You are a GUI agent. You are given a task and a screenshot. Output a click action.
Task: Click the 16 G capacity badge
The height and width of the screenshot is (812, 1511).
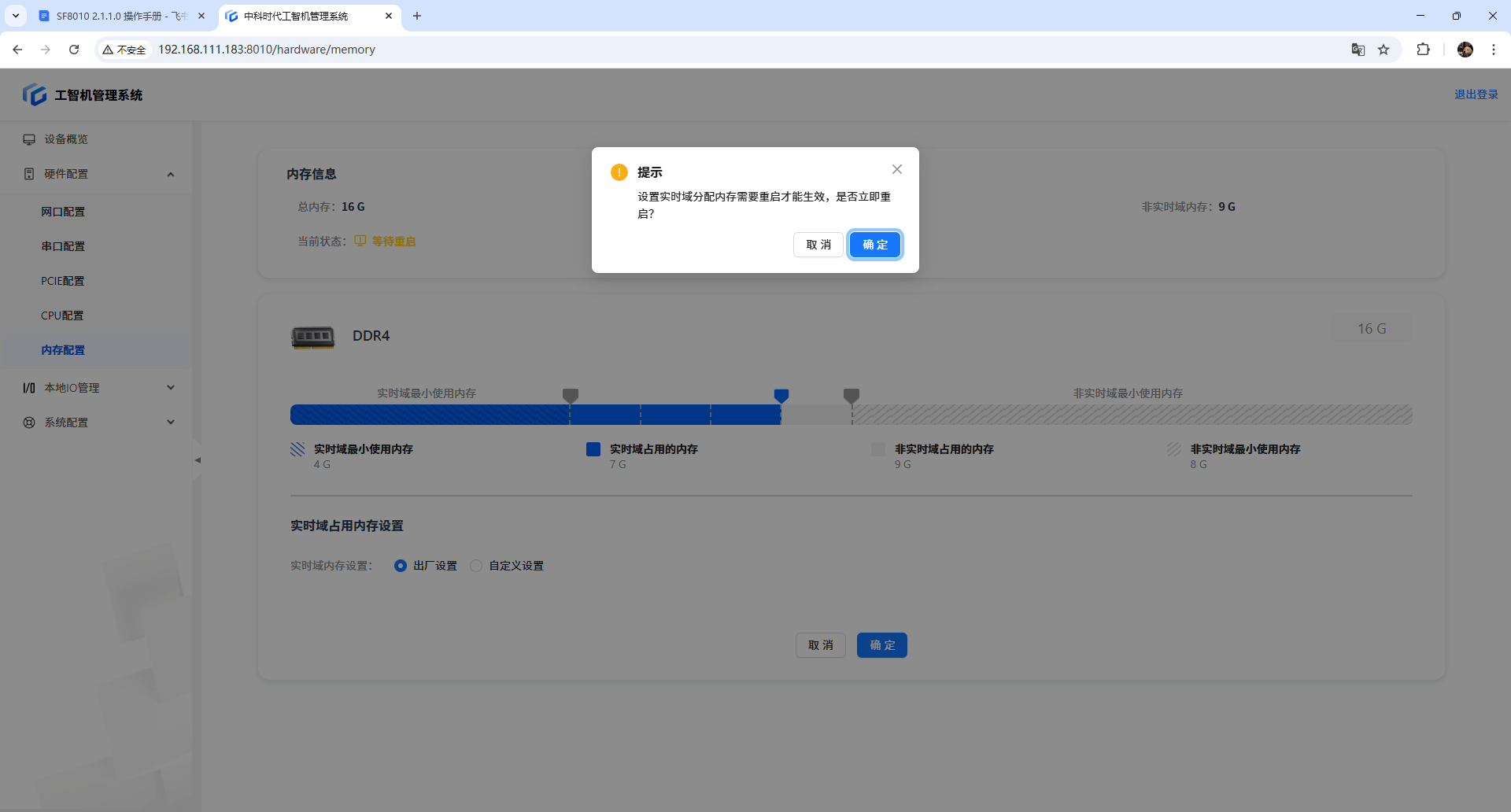coord(1372,329)
